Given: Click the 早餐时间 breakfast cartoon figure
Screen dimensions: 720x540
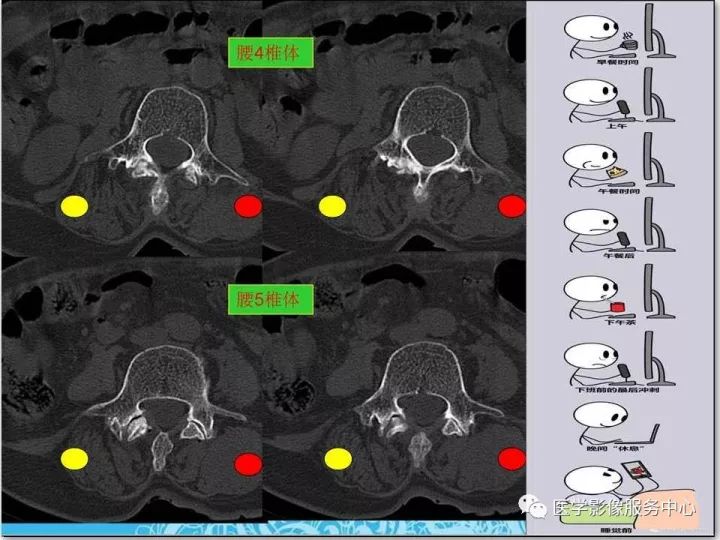Looking at the screenshot, I should (x=619, y=34).
